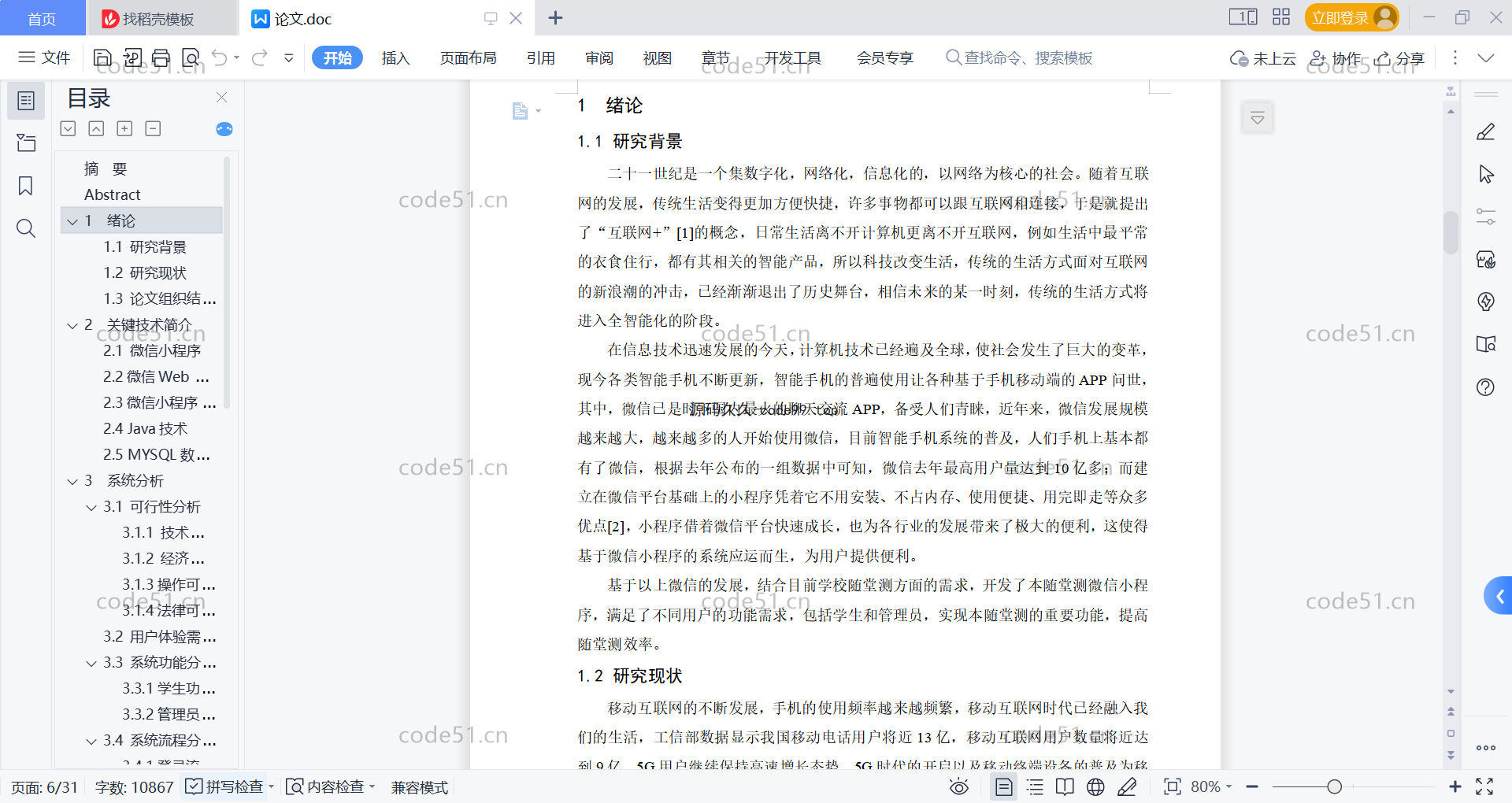Image resolution: width=1512 pixels, height=803 pixels.
Task: Switch to page layout view icon
Action: pyautogui.click(x=1004, y=786)
